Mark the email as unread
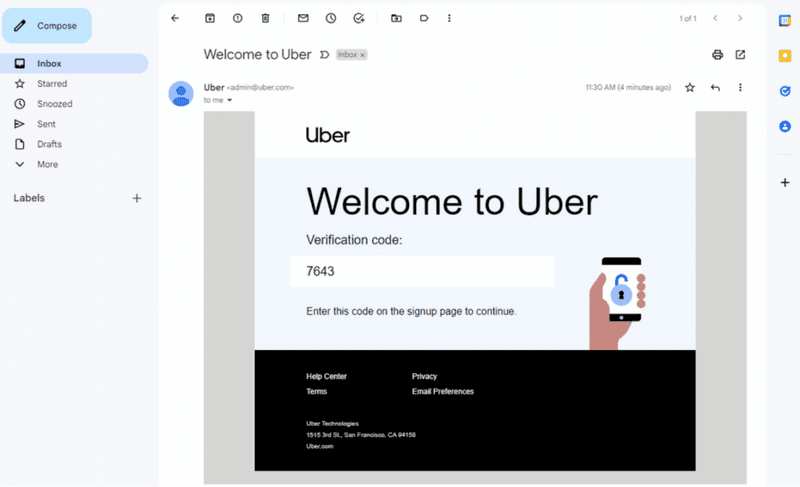 tap(303, 18)
